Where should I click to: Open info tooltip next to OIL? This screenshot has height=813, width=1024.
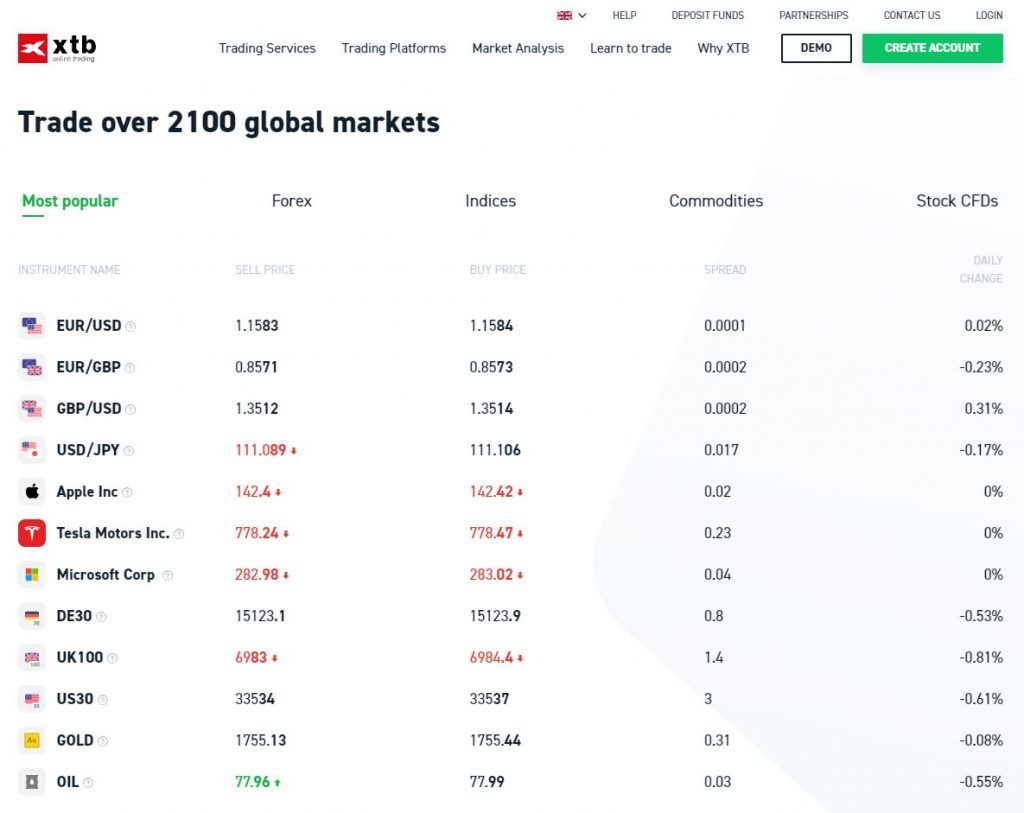tap(88, 782)
